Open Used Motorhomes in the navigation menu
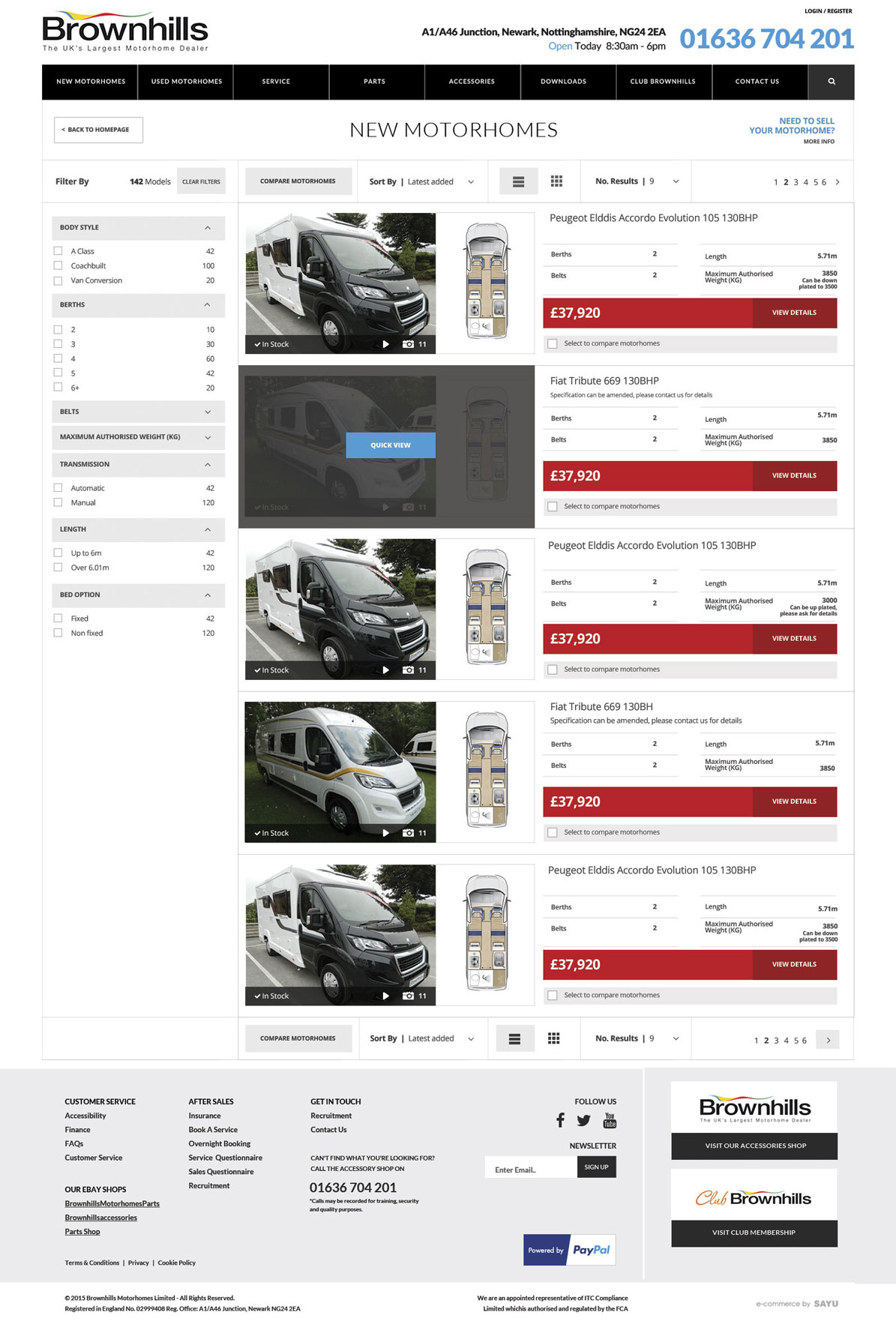 tap(186, 82)
